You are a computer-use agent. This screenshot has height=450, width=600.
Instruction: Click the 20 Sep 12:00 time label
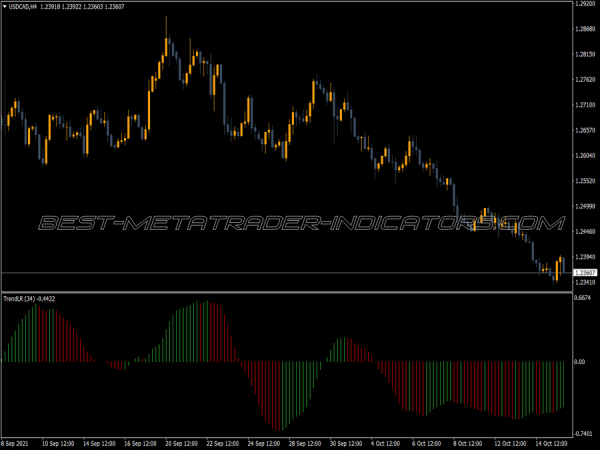[182, 443]
